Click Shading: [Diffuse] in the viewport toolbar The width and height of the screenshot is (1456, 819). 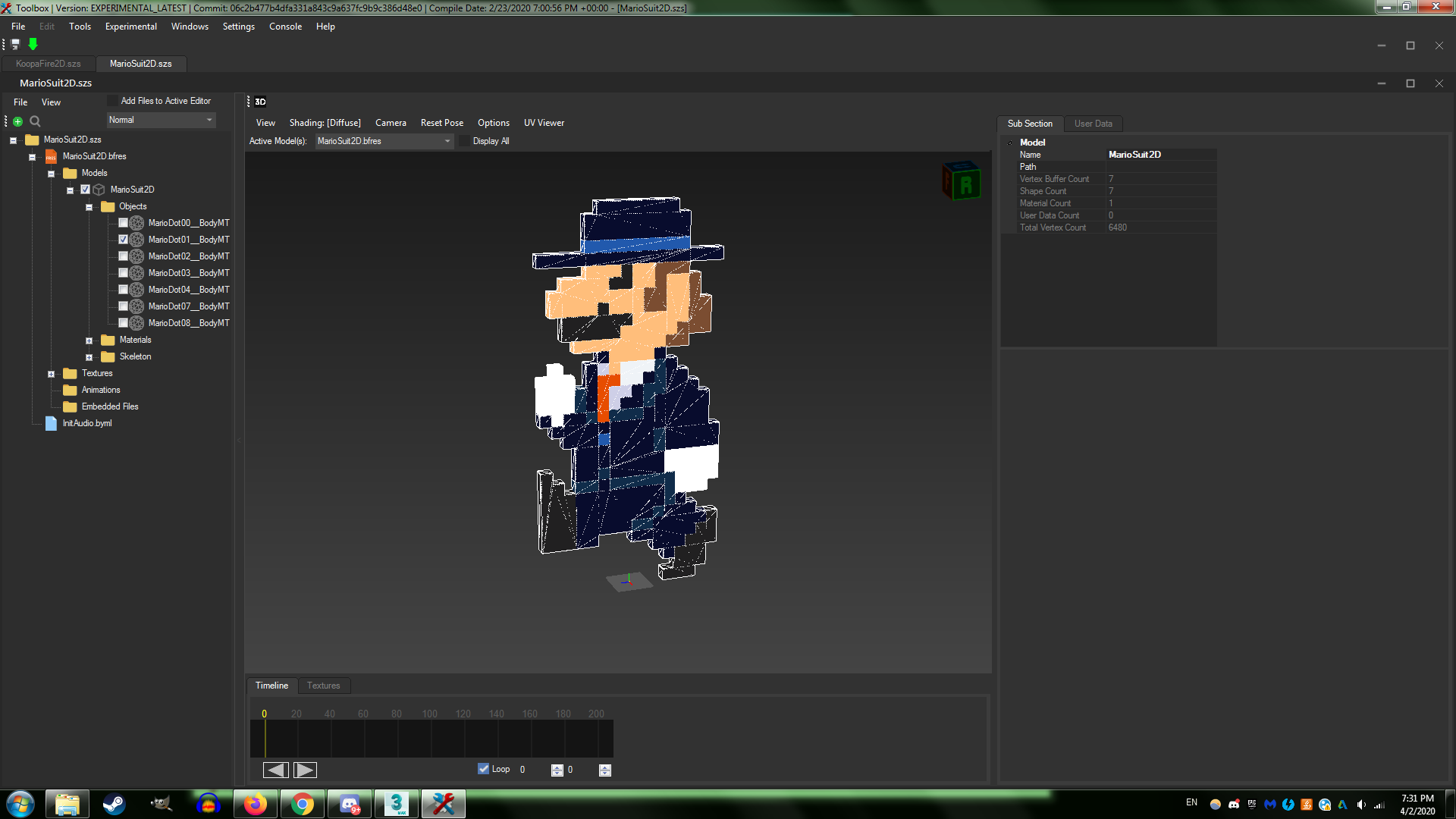(325, 123)
